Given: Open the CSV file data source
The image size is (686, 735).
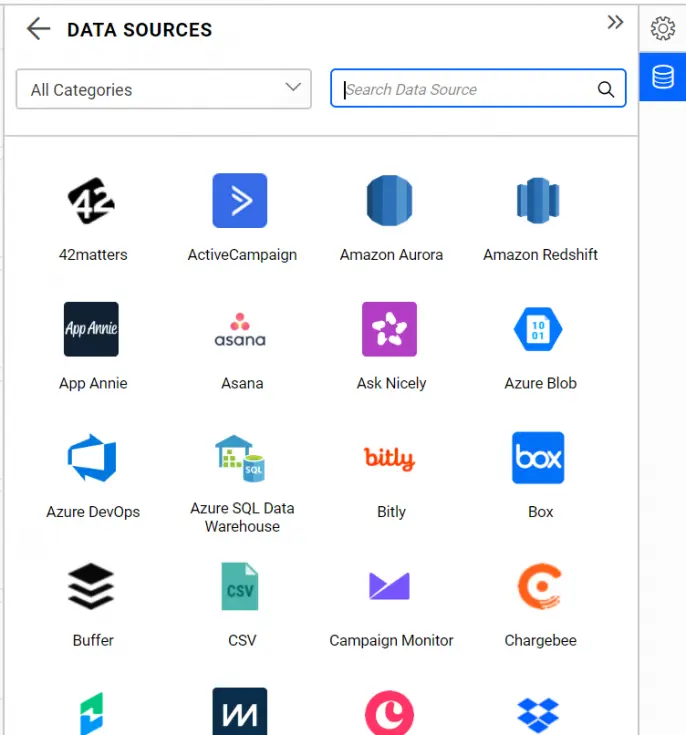Looking at the screenshot, I should click(x=240, y=586).
